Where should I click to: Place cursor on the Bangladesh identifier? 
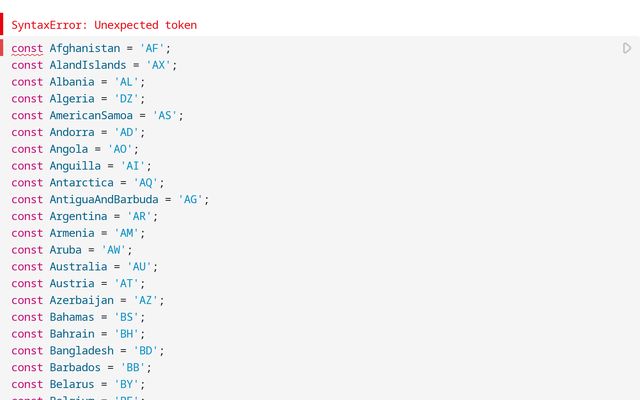82,351
